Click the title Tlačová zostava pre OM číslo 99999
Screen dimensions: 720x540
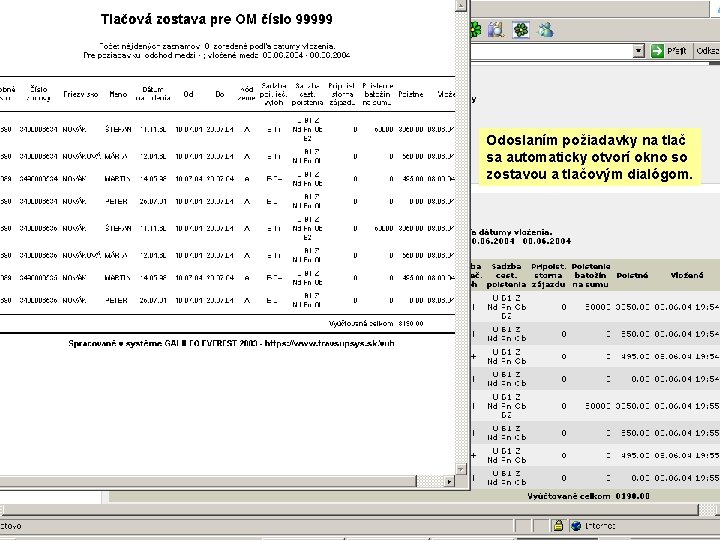click(x=216, y=19)
